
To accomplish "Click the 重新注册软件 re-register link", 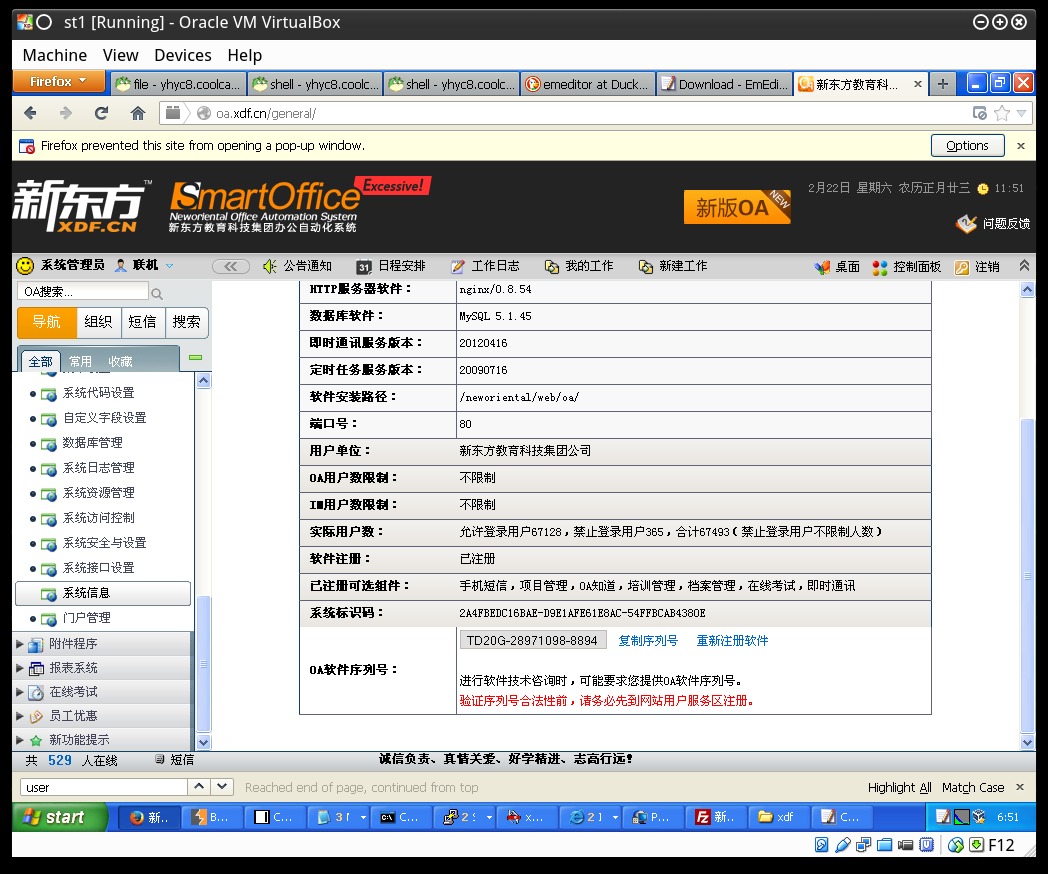I will point(732,641).
